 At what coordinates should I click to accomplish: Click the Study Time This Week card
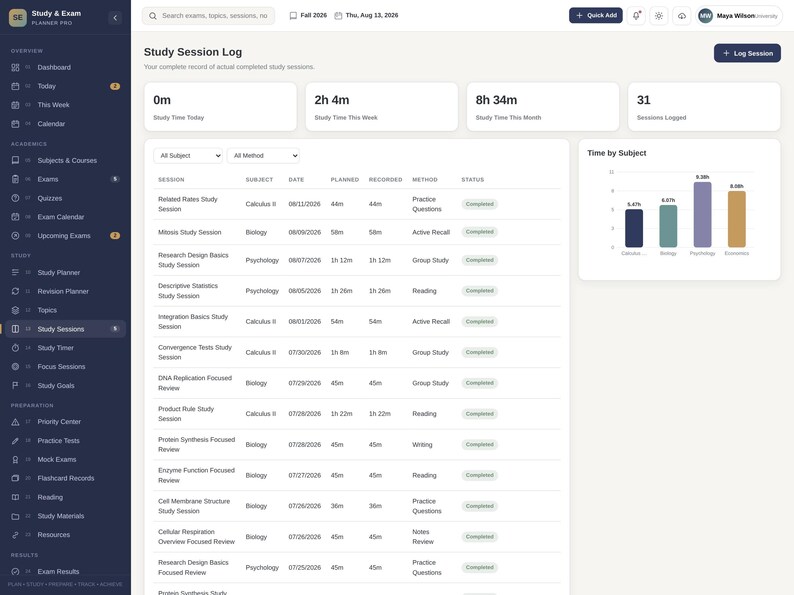click(x=382, y=107)
